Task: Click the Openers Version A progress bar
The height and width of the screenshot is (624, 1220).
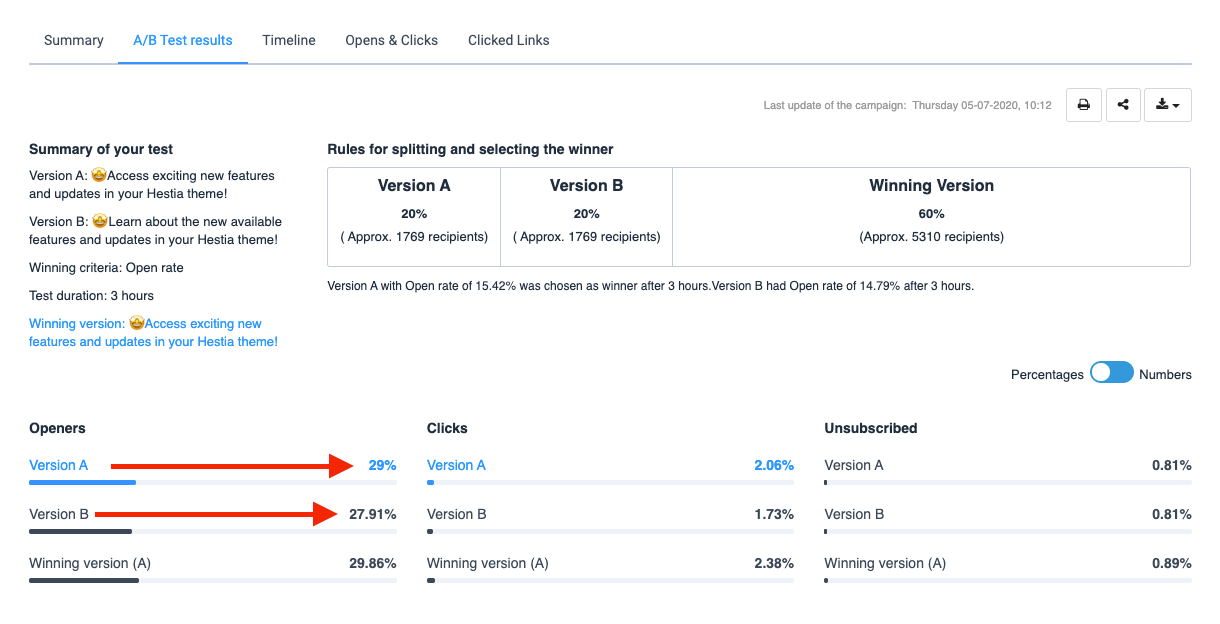Action: point(213,482)
